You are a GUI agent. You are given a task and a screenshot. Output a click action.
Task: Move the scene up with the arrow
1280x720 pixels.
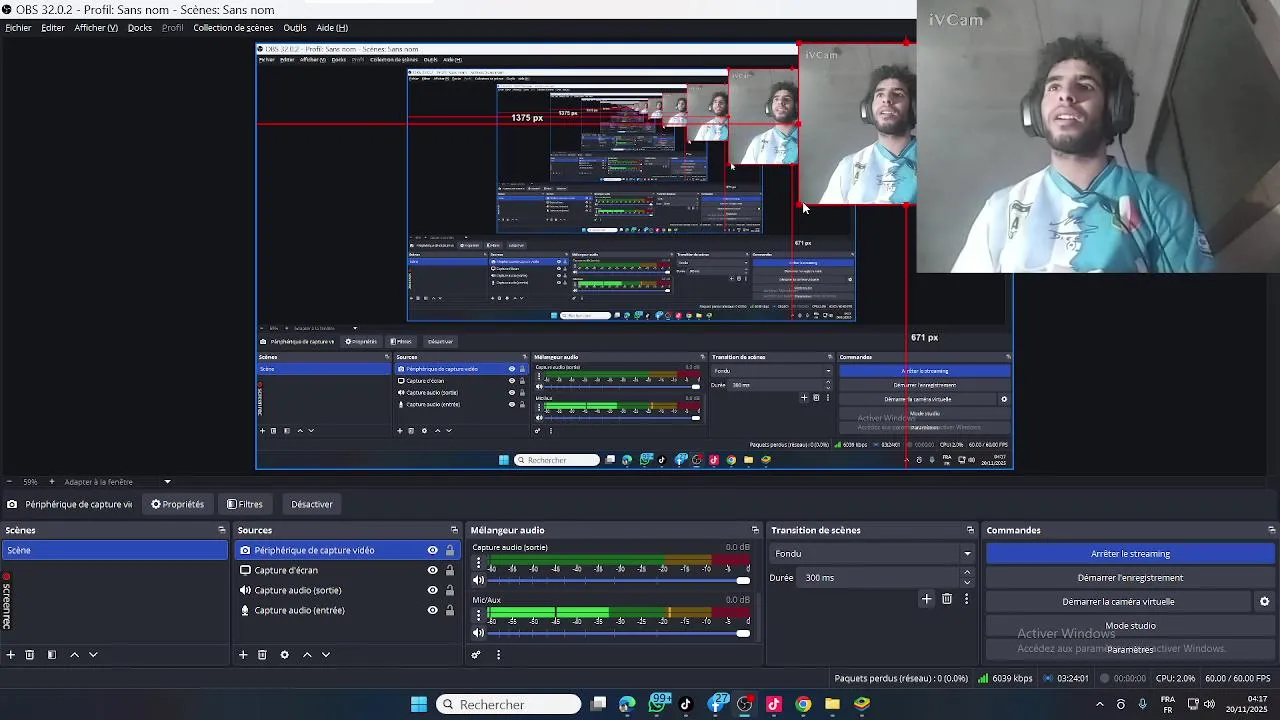click(74, 655)
